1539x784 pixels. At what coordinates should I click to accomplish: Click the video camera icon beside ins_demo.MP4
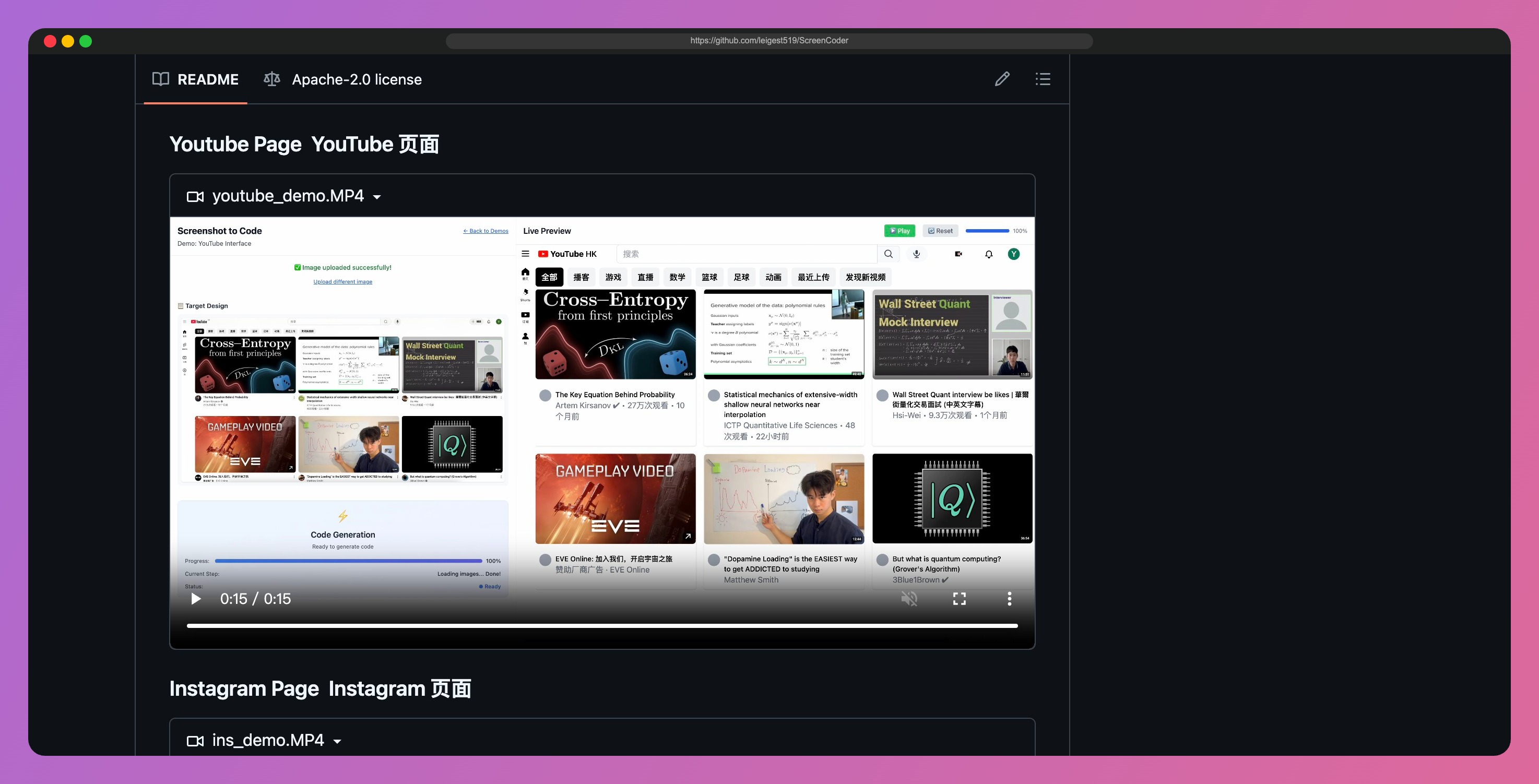(x=195, y=741)
